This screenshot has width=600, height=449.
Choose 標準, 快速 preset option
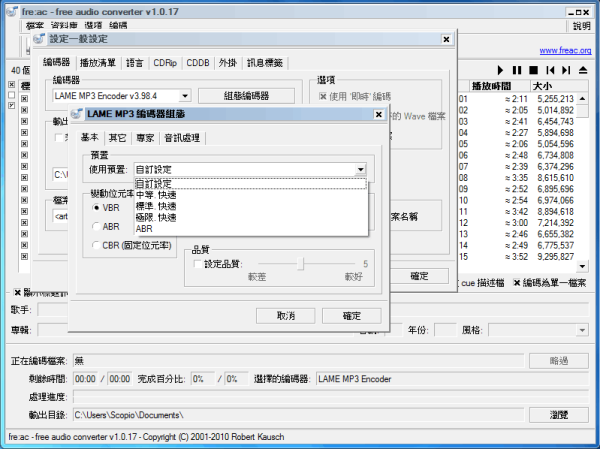251,206
